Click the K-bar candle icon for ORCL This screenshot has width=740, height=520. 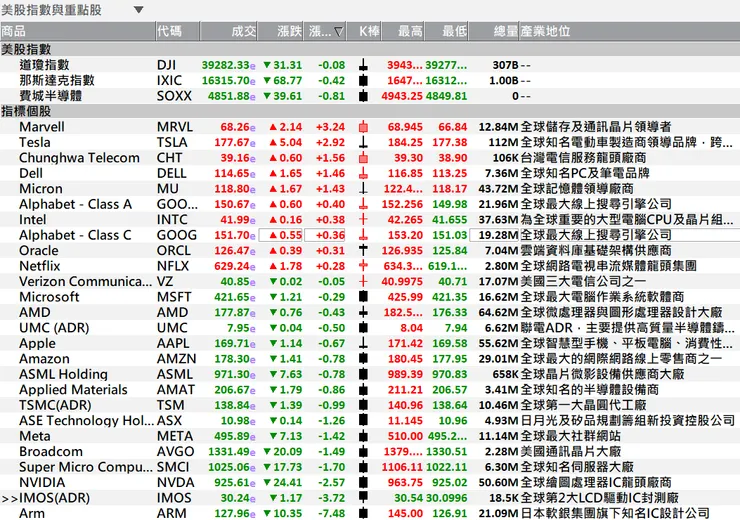(363, 251)
